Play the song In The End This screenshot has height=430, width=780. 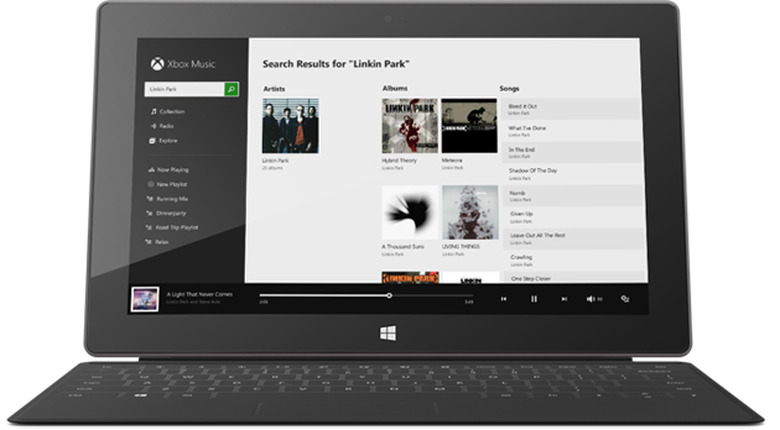572,152
